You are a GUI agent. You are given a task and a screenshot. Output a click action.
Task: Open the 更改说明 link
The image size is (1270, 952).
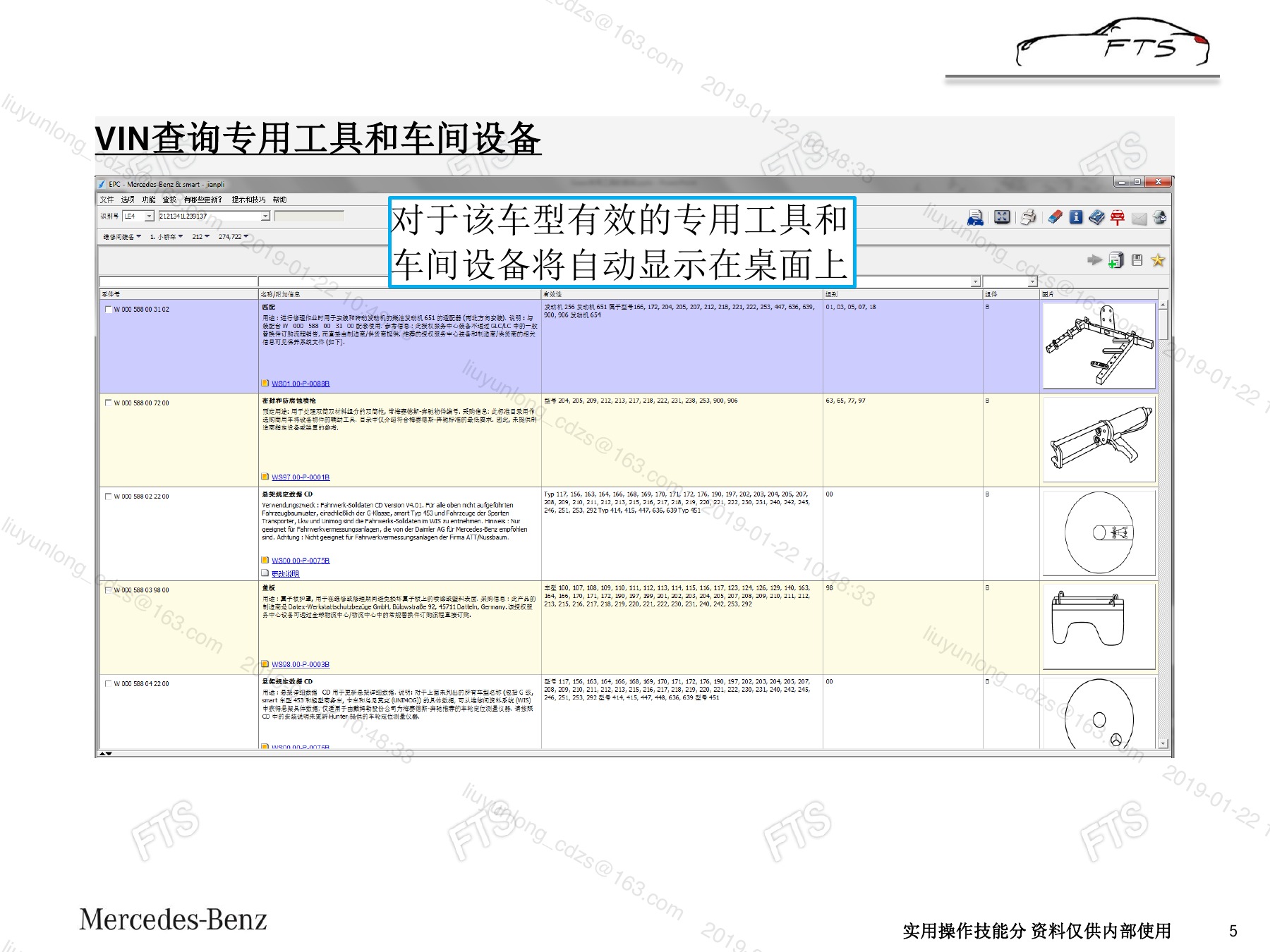click(x=285, y=574)
